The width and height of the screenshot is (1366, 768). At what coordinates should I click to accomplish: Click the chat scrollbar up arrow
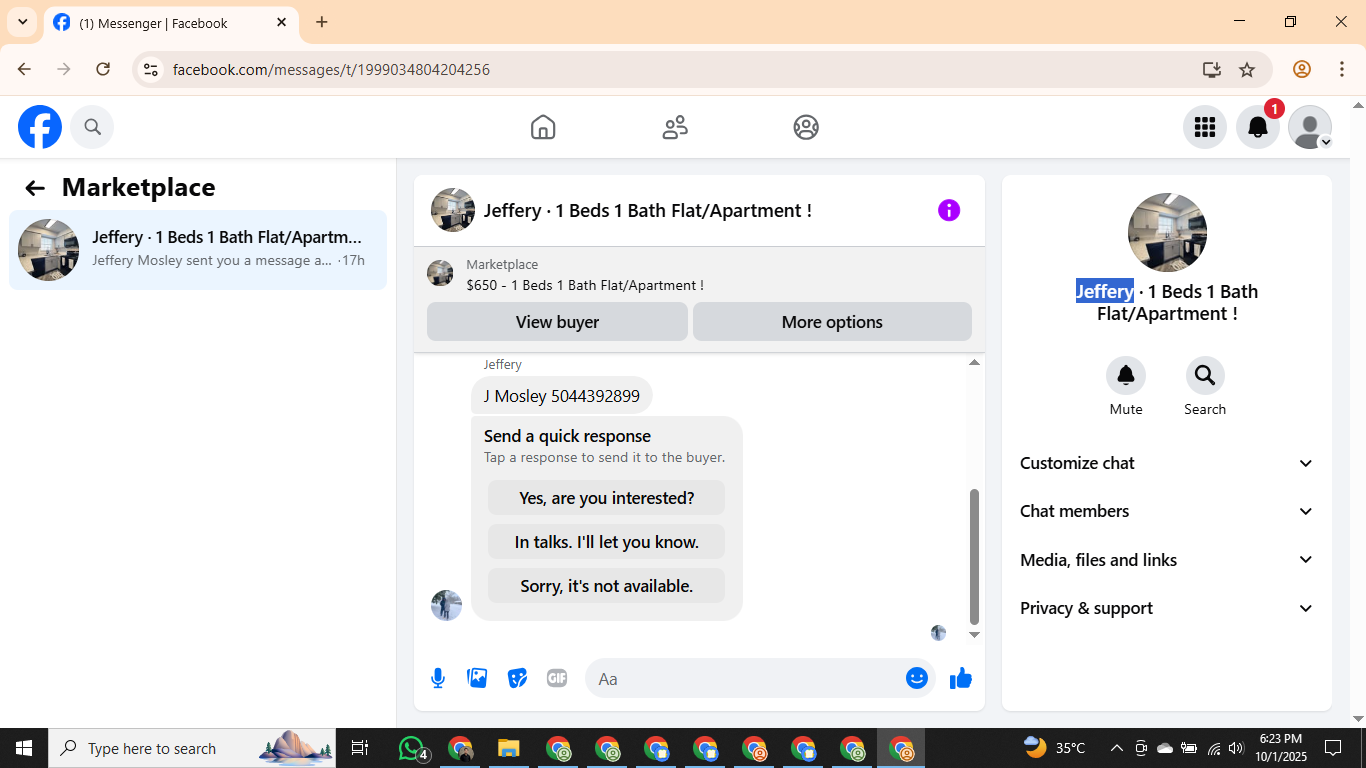coord(975,363)
